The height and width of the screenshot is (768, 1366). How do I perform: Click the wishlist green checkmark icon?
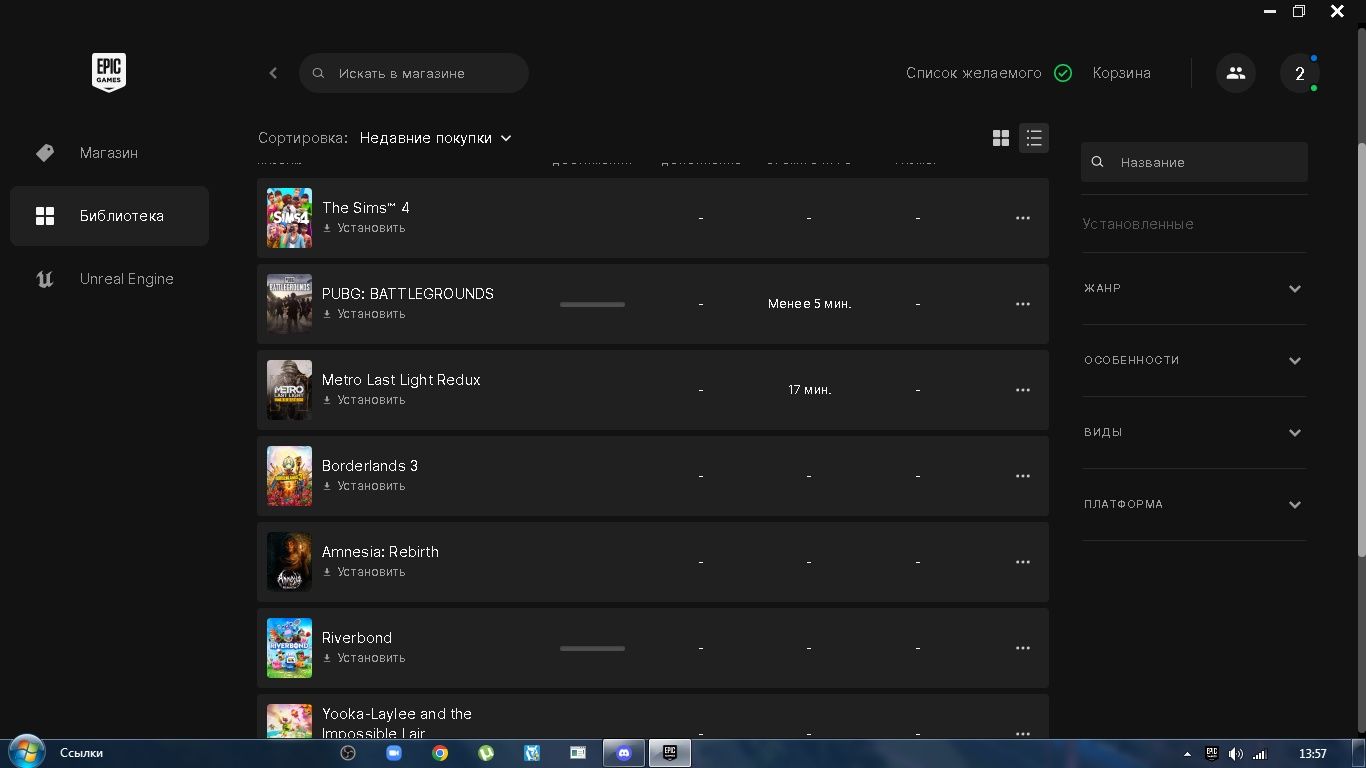(x=1063, y=73)
